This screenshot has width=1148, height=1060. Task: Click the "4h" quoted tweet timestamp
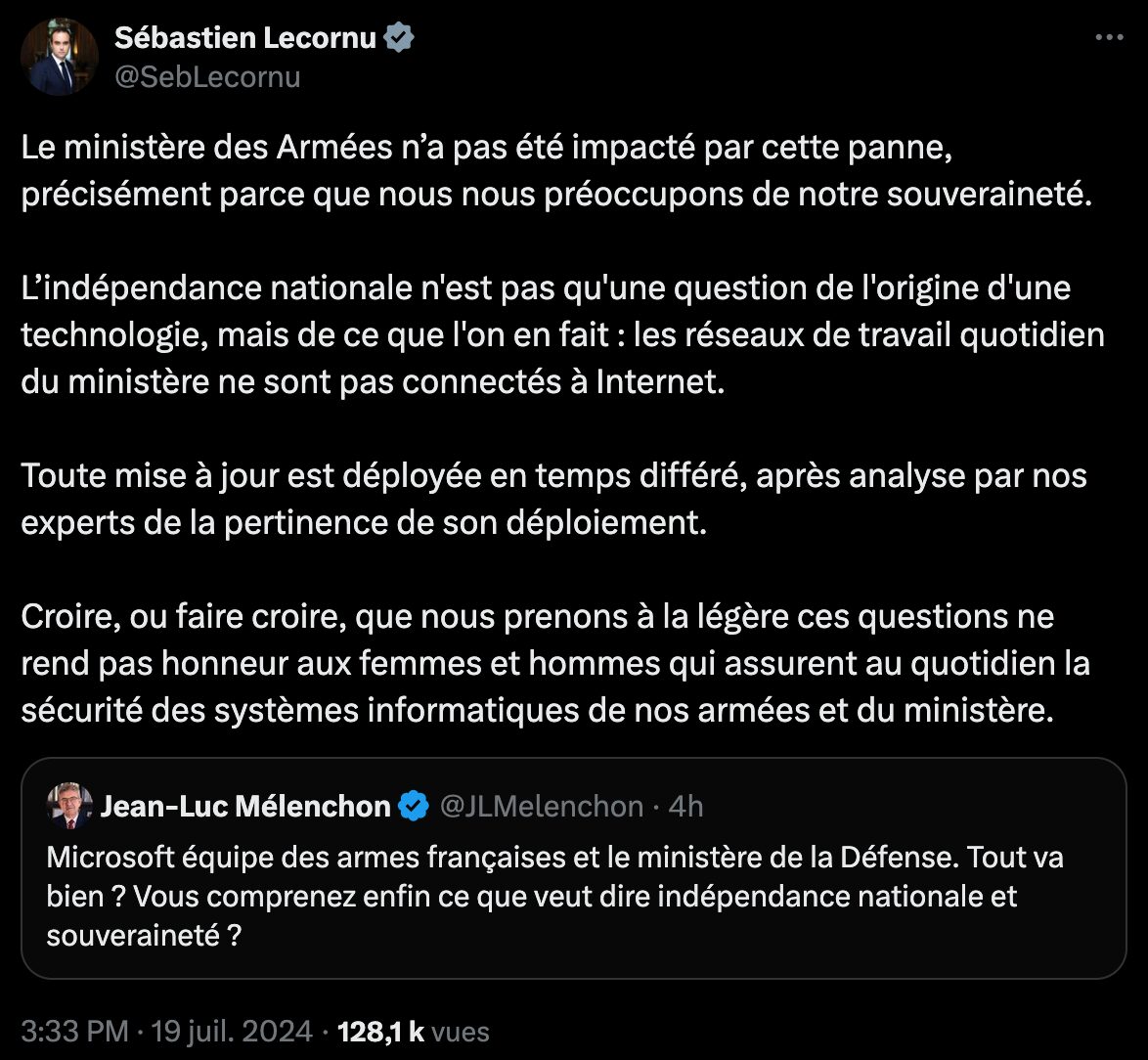tap(687, 806)
